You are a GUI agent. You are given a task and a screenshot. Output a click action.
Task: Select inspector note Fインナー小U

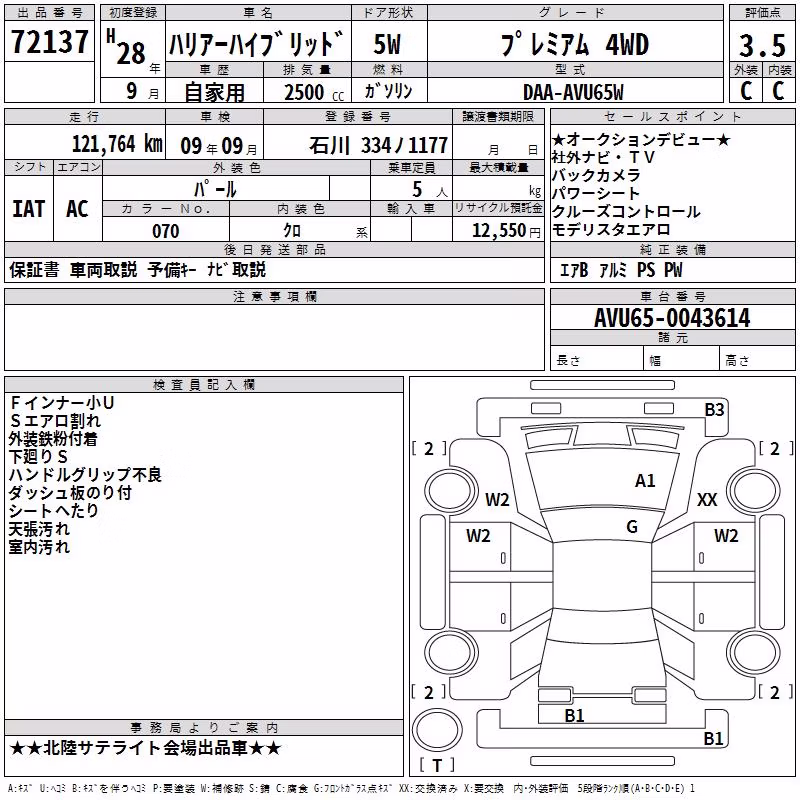[x=62, y=403]
